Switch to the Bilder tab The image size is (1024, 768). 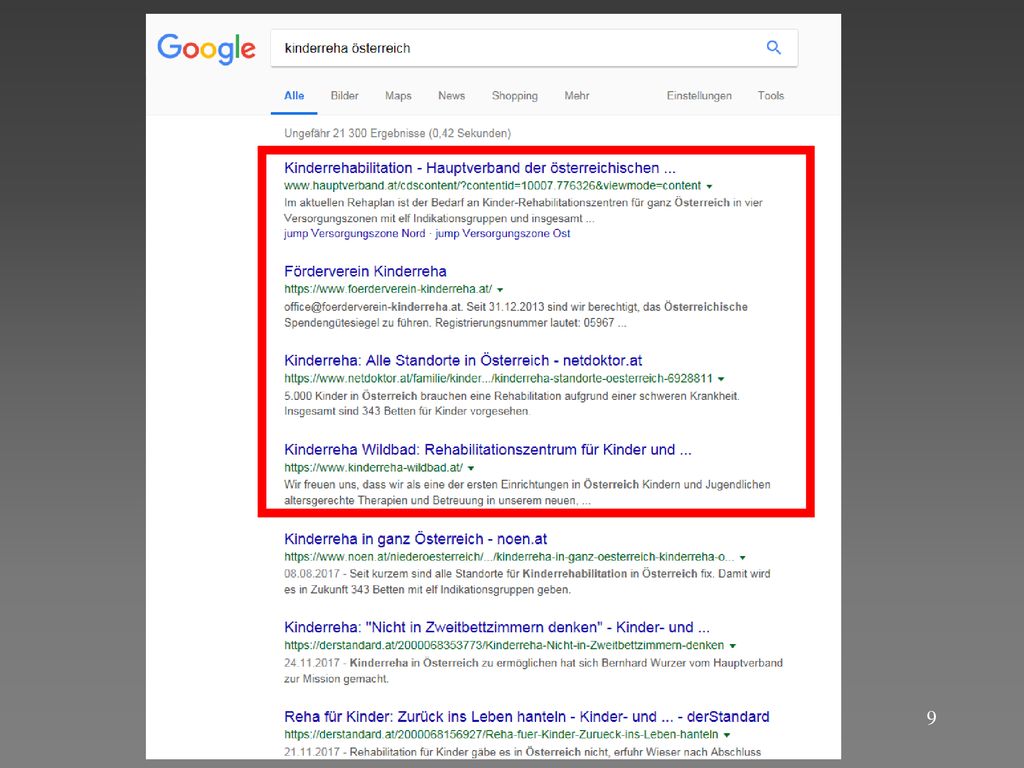click(344, 95)
